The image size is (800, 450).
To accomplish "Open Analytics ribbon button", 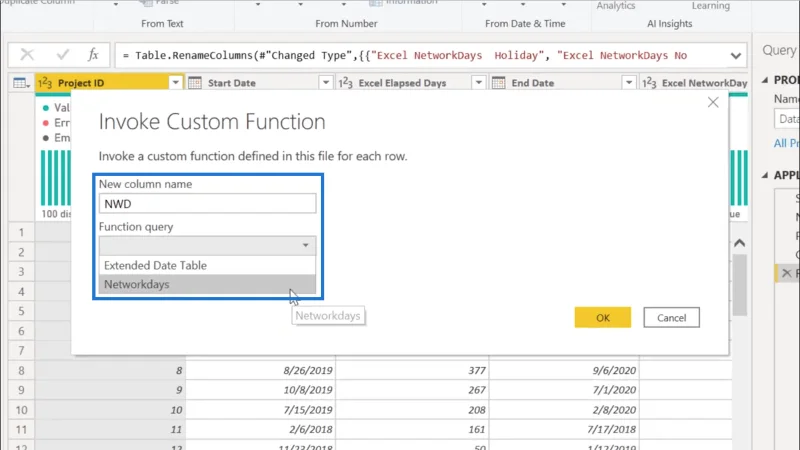I will click(x=616, y=6).
